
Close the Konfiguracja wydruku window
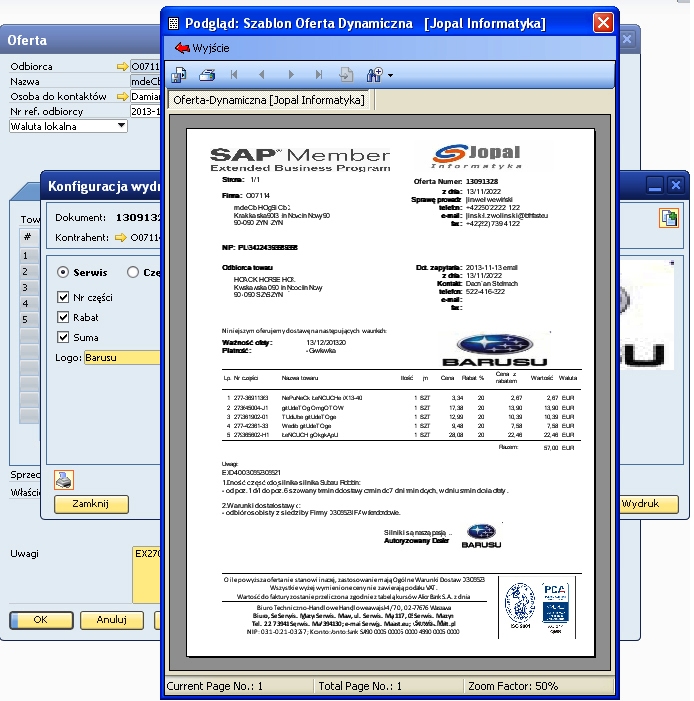[676, 185]
